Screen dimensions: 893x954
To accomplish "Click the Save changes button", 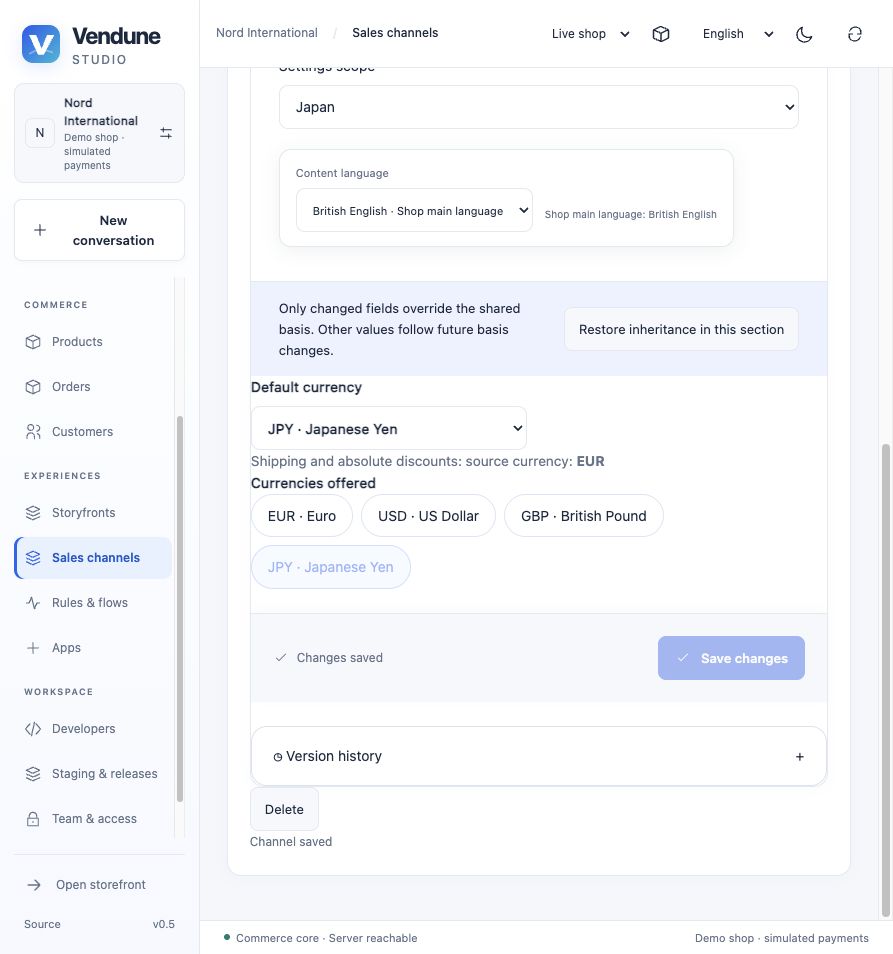I will tap(731, 658).
